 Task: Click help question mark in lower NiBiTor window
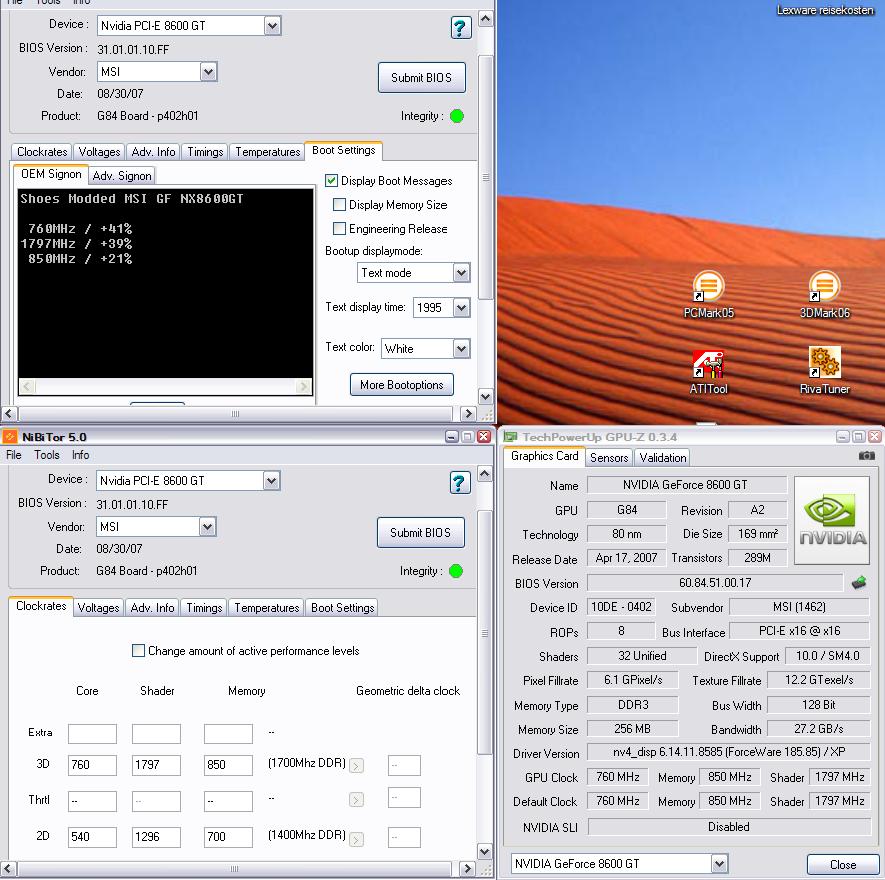click(x=459, y=483)
